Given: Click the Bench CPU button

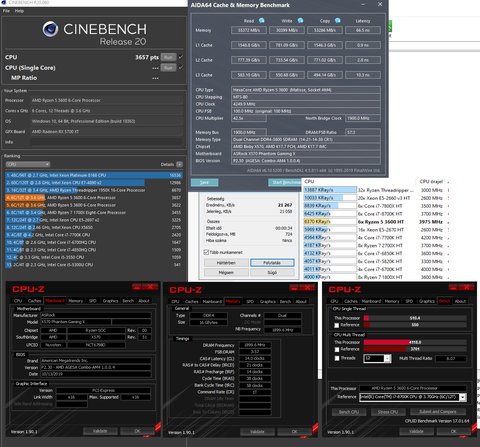Looking at the screenshot, I should click(349, 412).
